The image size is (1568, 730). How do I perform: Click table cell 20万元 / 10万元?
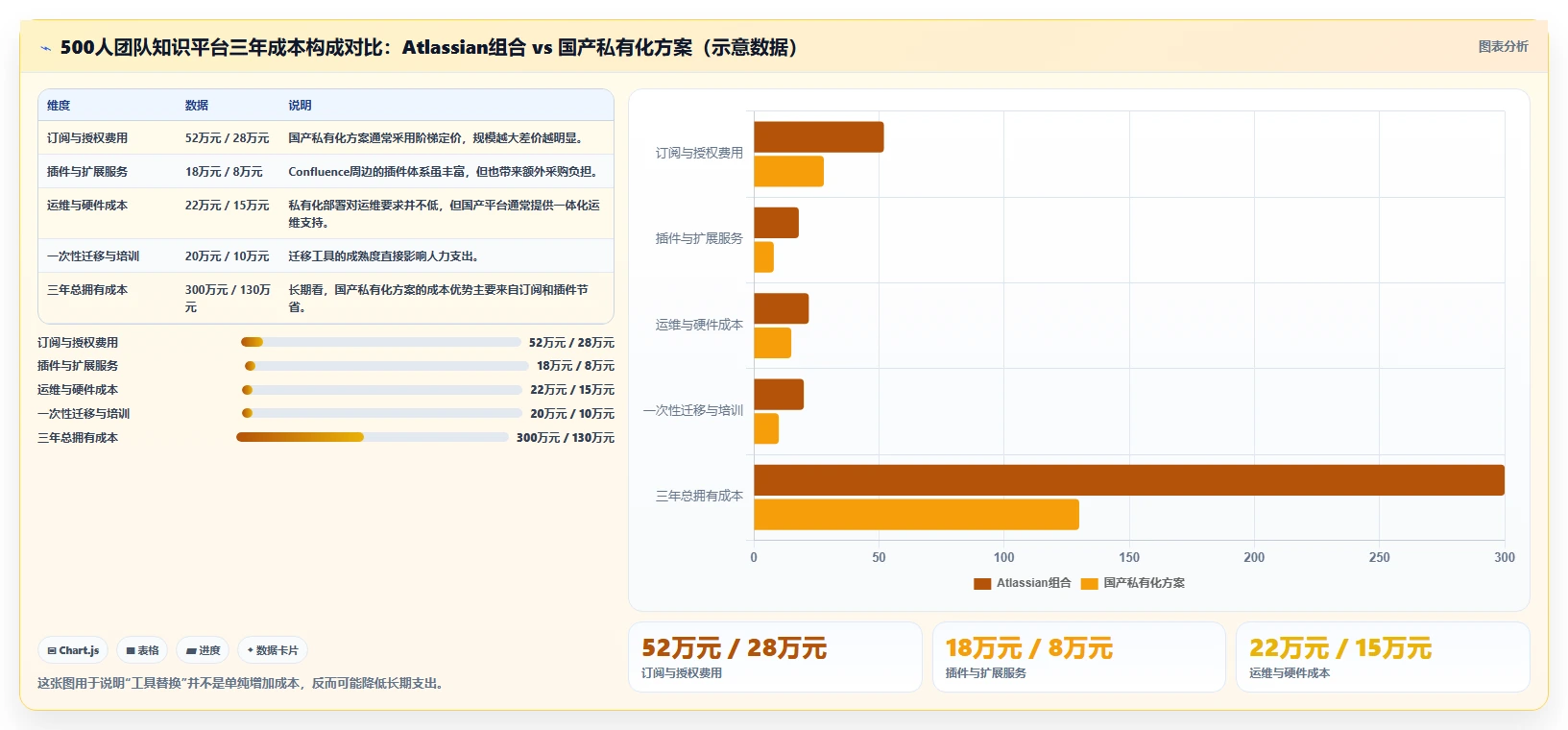click(227, 256)
